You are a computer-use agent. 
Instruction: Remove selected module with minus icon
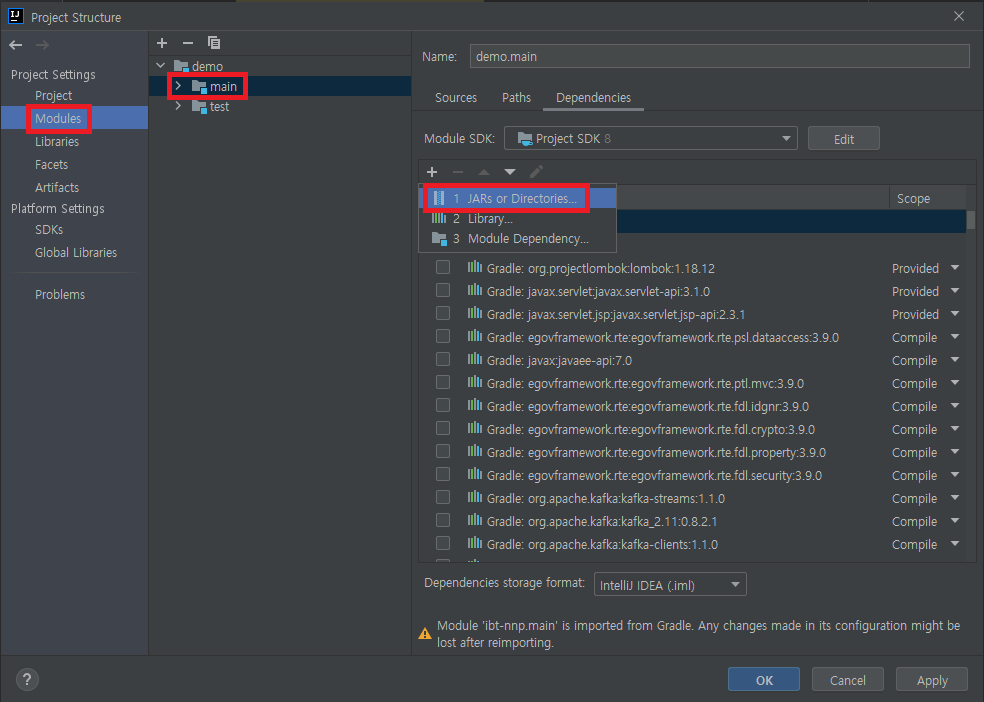point(188,43)
